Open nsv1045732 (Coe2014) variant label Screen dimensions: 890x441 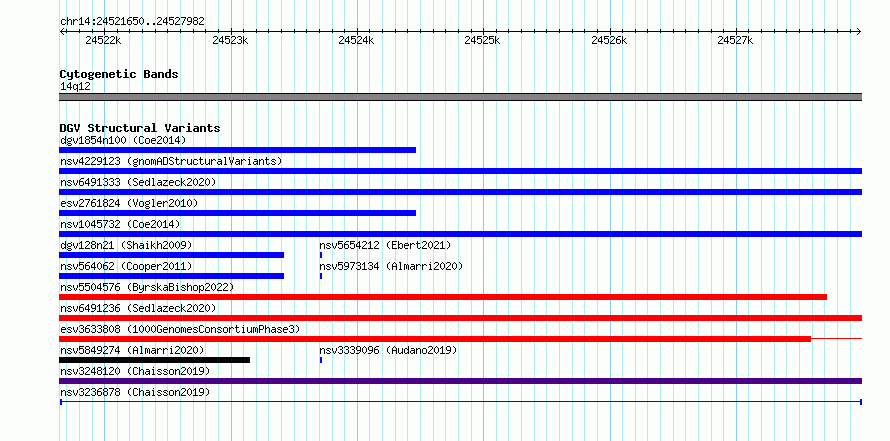pos(120,224)
